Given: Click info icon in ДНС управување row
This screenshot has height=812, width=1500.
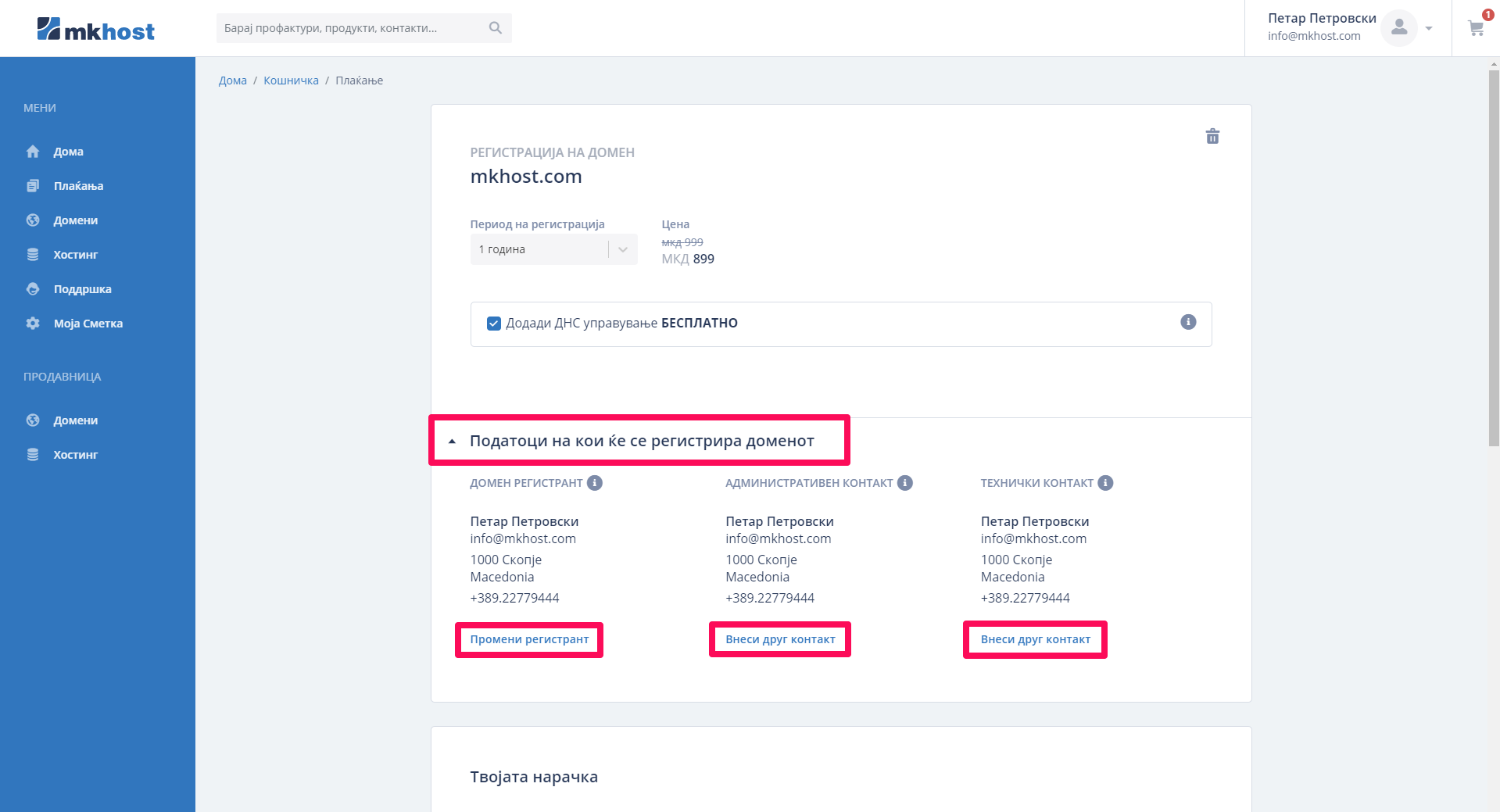Looking at the screenshot, I should (x=1188, y=322).
